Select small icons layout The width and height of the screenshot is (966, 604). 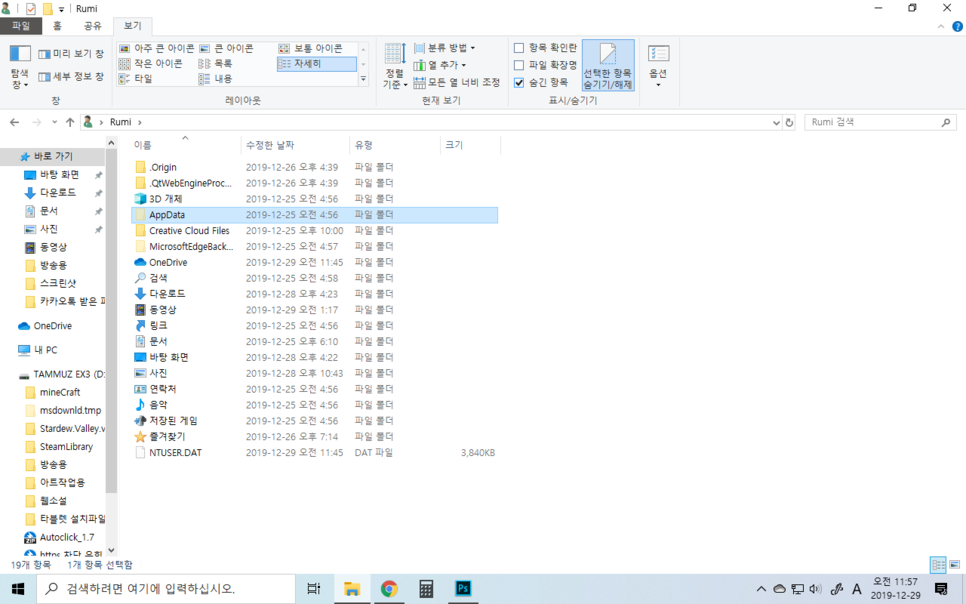coord(151,63)
